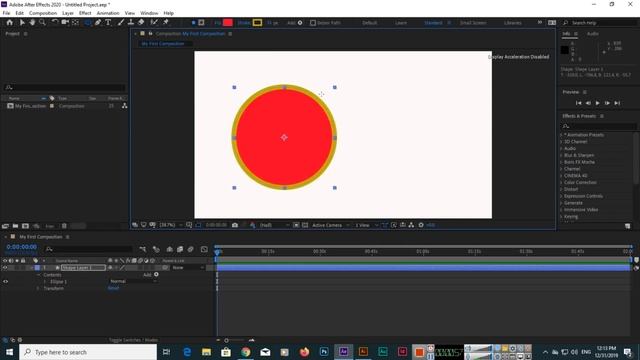Screen dimensions: 640x360
Task: Switch to the Audio panel tab
Action: 593,33
